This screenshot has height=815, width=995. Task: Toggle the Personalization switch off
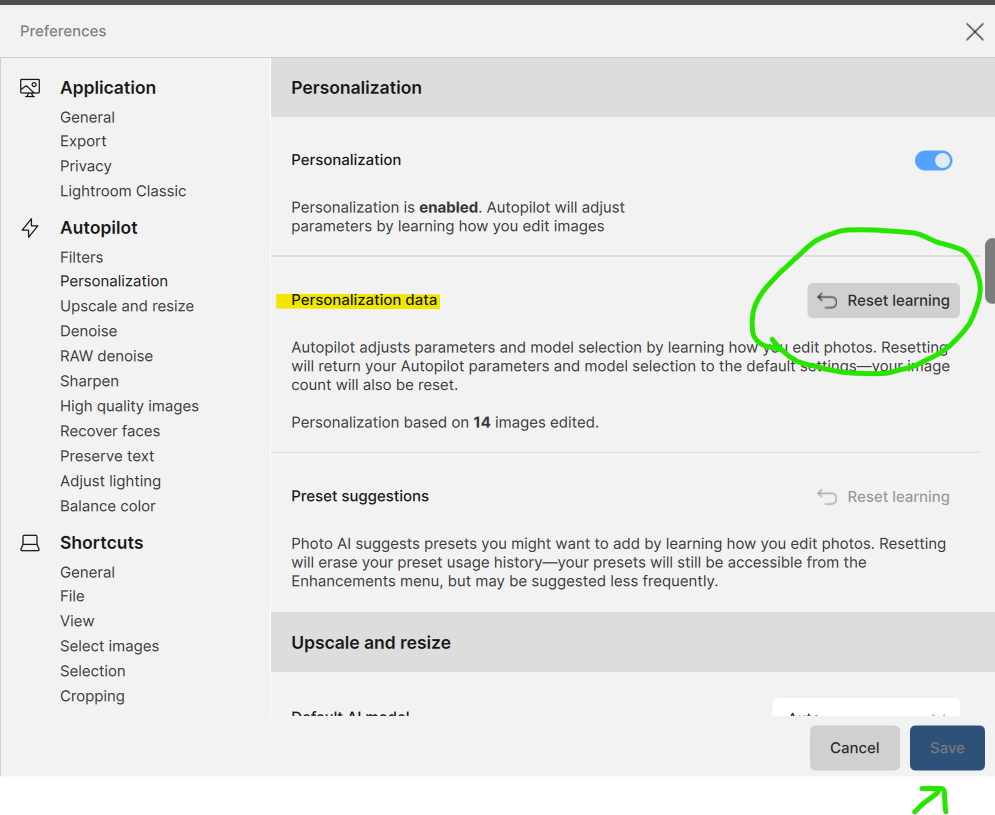[933, 161]
